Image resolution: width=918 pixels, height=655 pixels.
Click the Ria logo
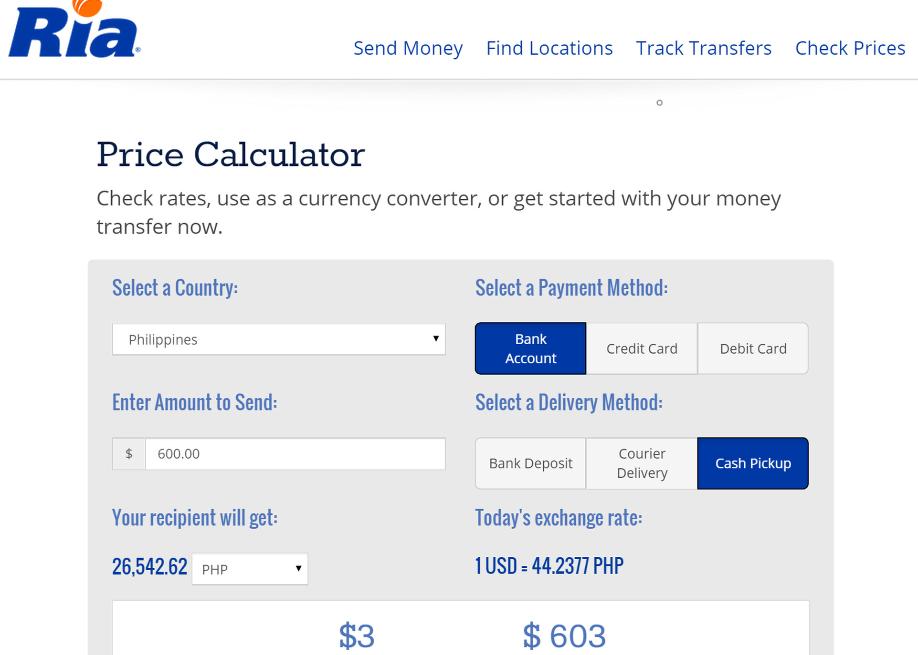(74, 29)
